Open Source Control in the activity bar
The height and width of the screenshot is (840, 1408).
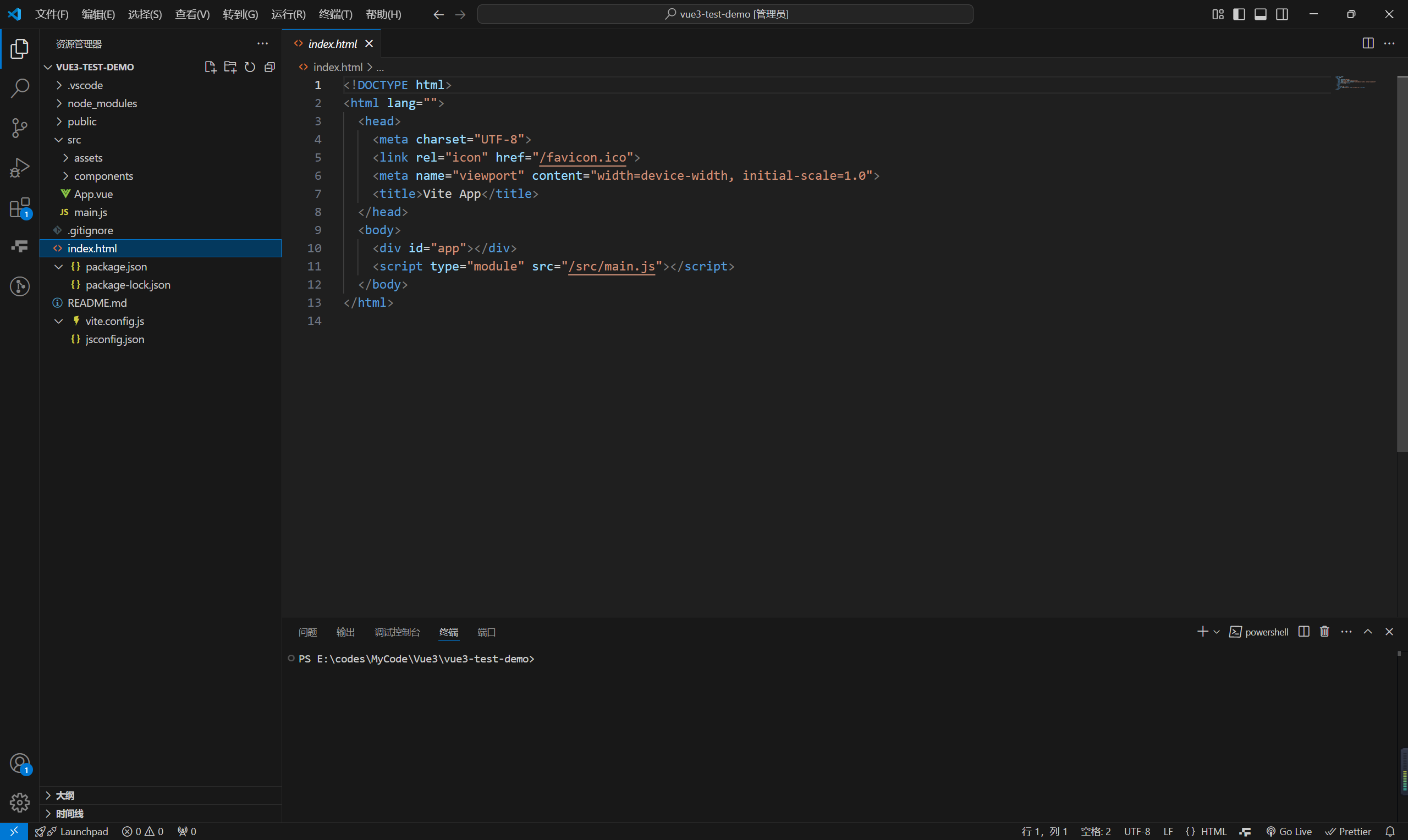click(x=20, y=128)
